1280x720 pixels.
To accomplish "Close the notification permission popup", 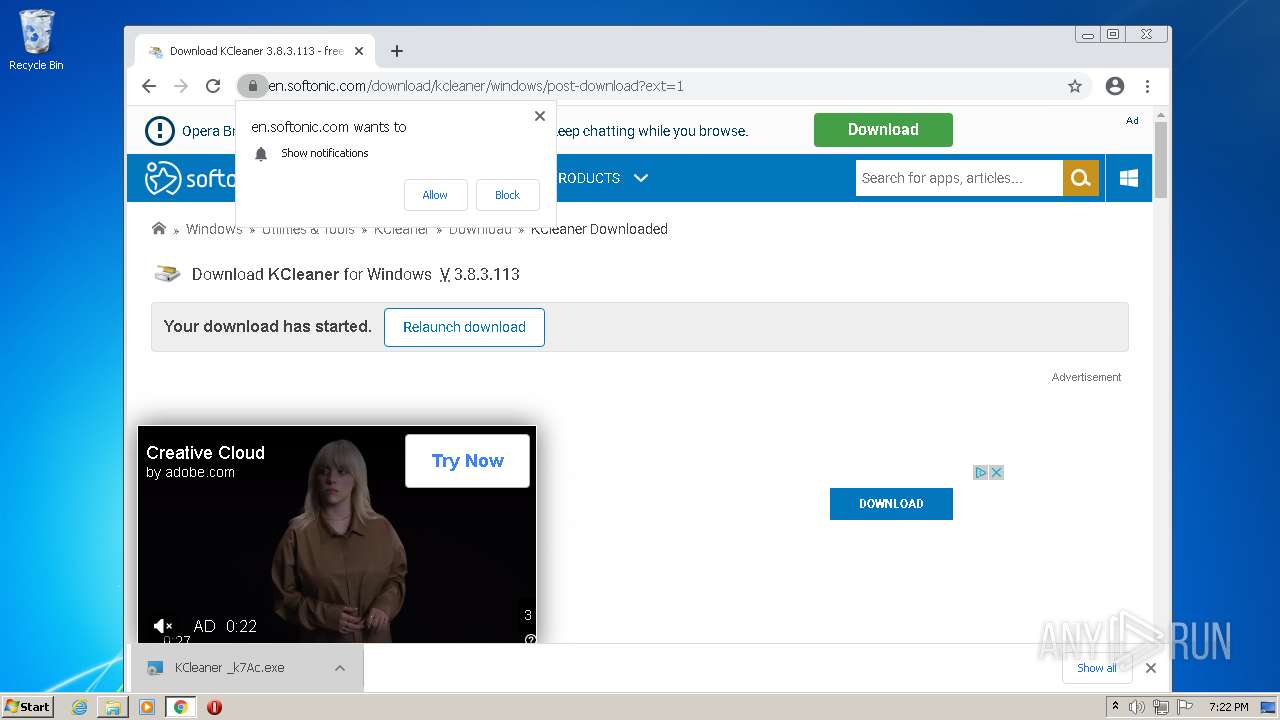I will (x=540, y=116).
